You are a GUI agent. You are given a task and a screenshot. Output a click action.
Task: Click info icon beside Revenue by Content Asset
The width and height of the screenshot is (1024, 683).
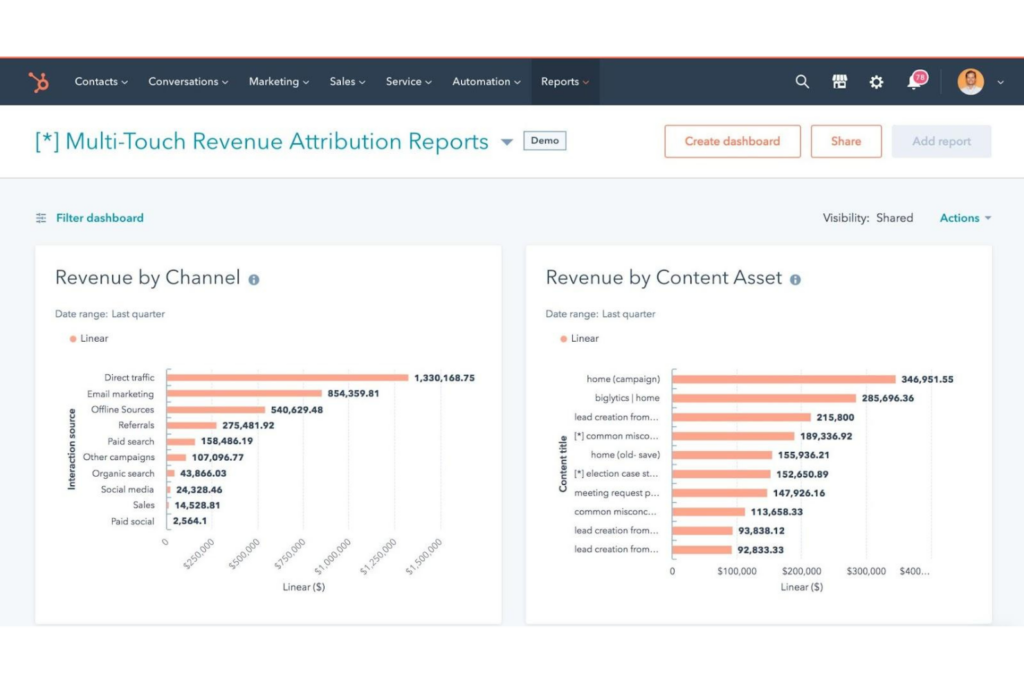795,279
